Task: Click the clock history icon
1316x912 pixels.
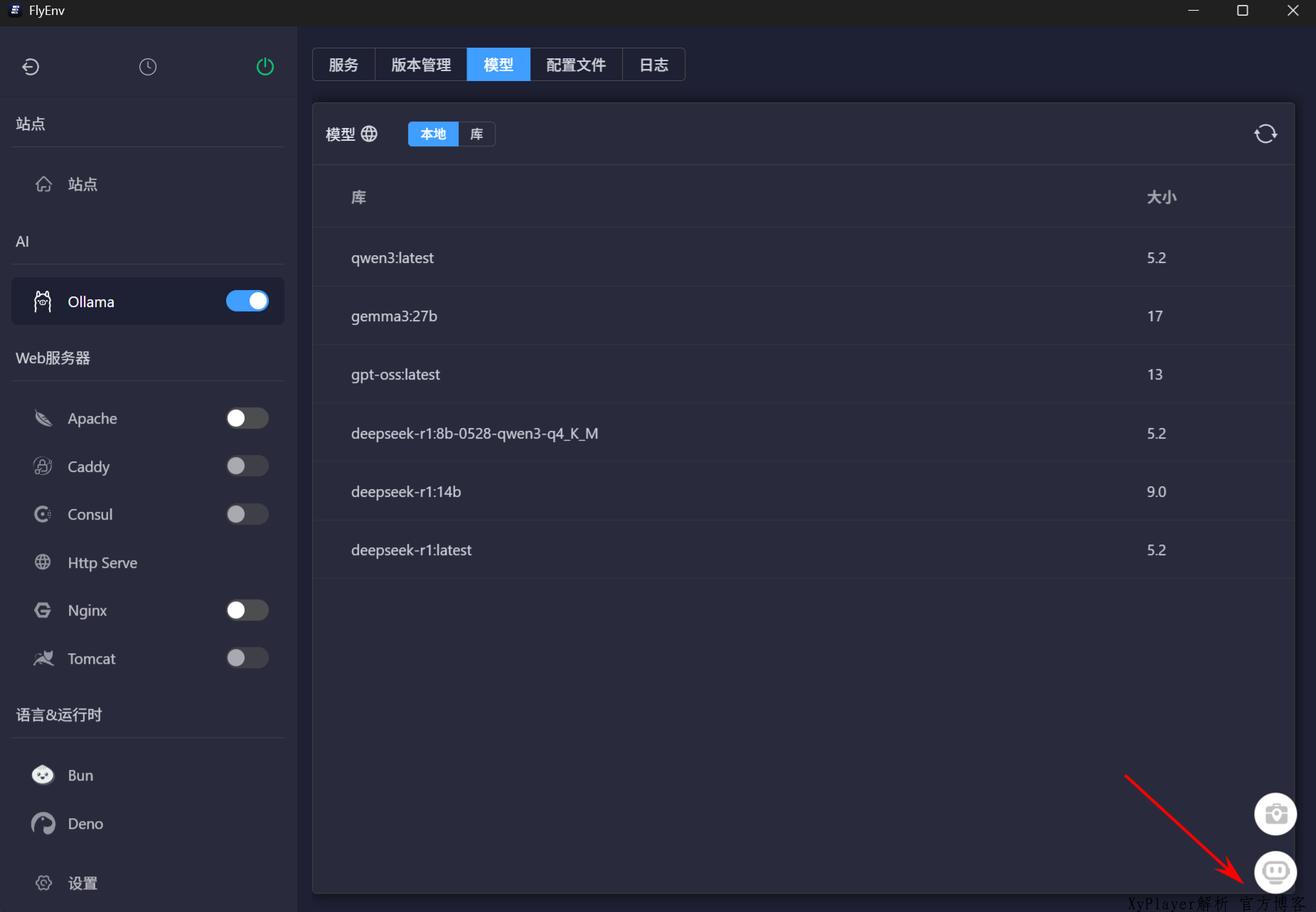Action: coord(148,67)
